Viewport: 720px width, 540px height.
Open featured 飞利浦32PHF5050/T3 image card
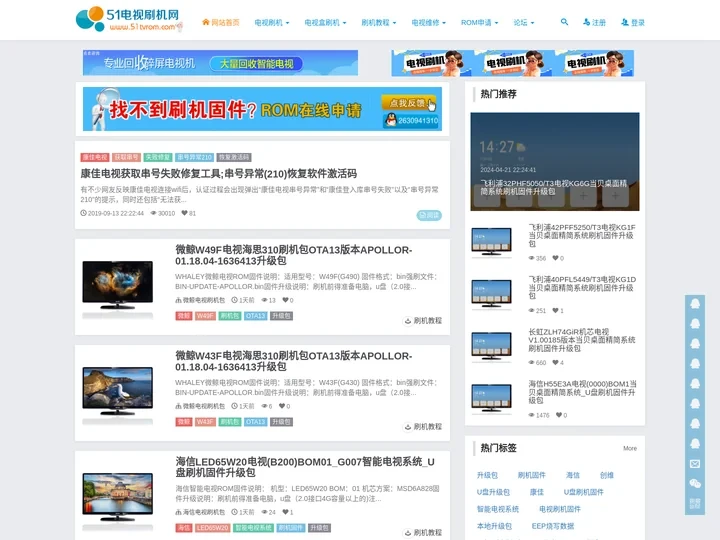(555, 162)
